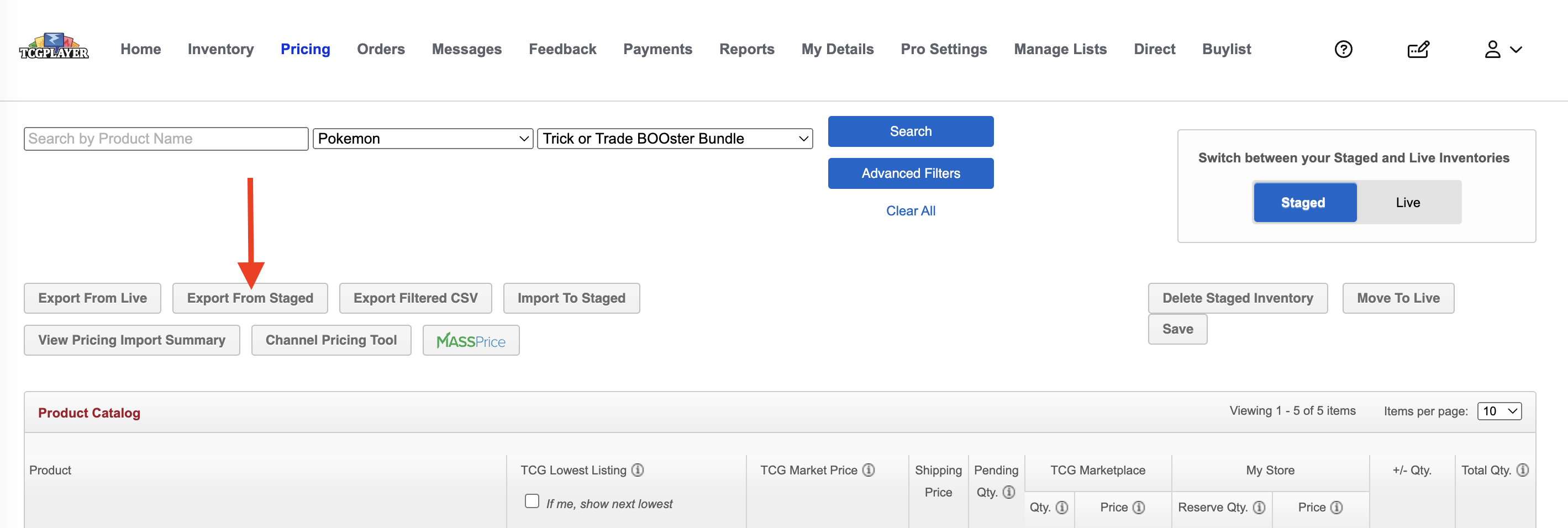Click the Shipping Price column header
The width and height of the screenshot is (1568, 528).
[x=938, y=481]
